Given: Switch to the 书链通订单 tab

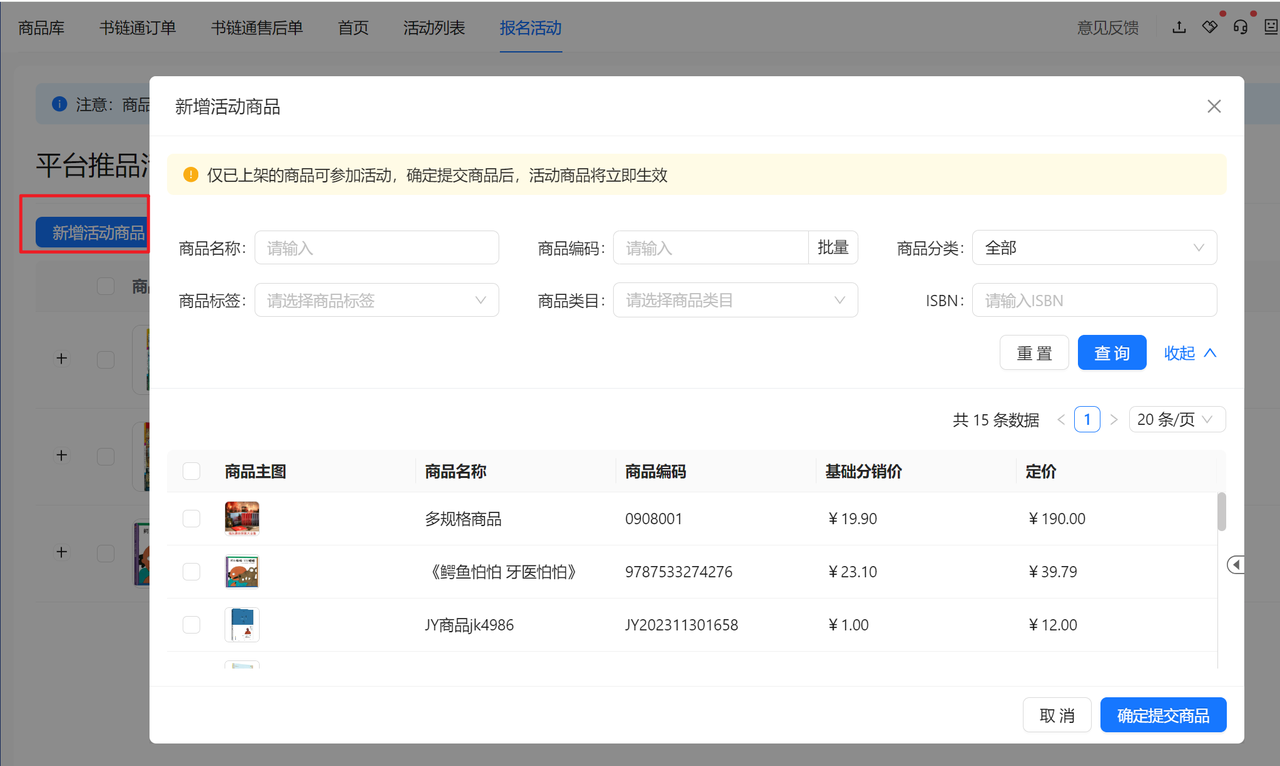Looking at the screenshot, I should coord(138,28).
